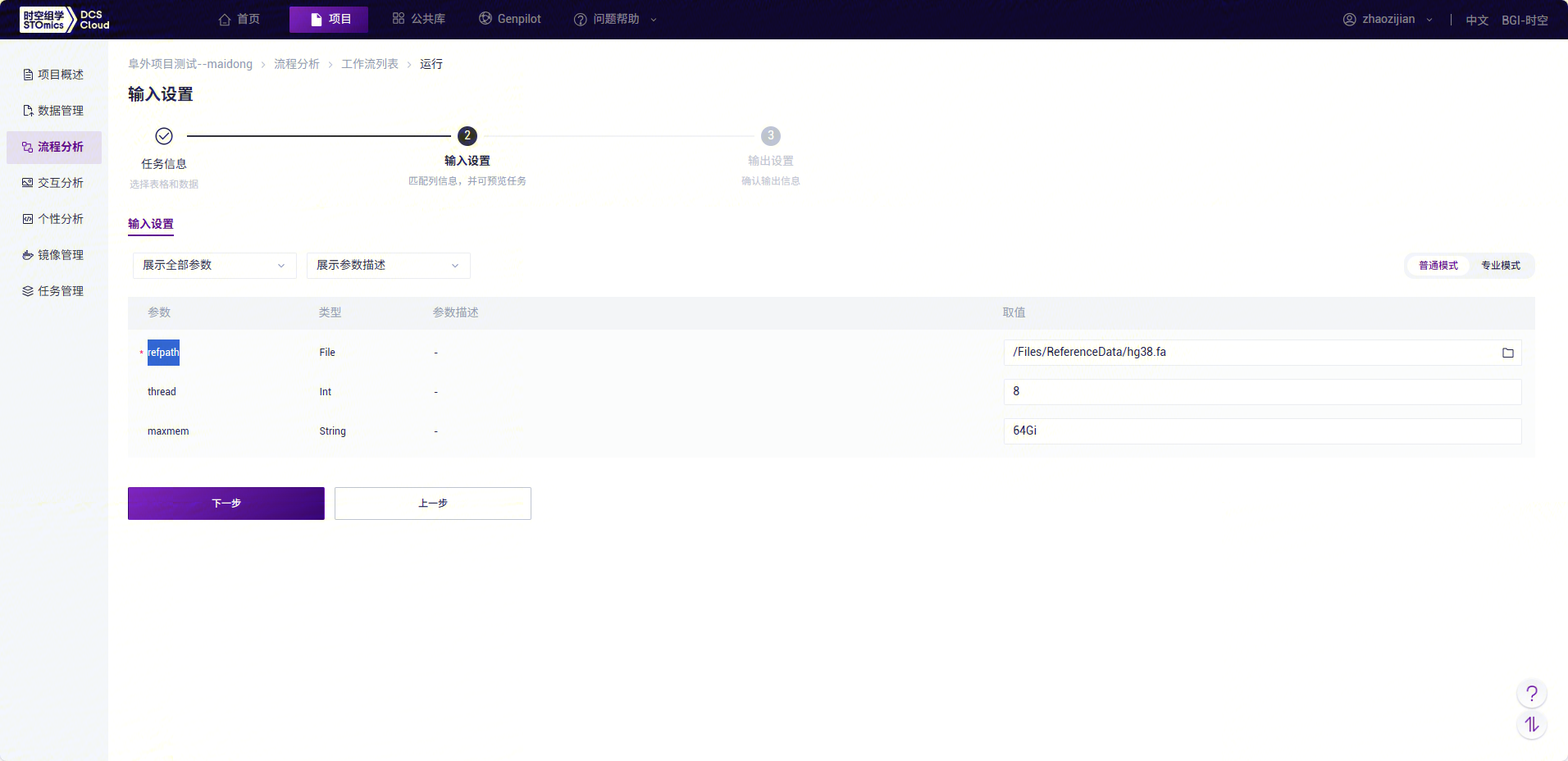Image resolution: width=1568 pixels, height=761 pixels.
Task: Click breadcrumb 流程分析
Action: coord(297,64)
